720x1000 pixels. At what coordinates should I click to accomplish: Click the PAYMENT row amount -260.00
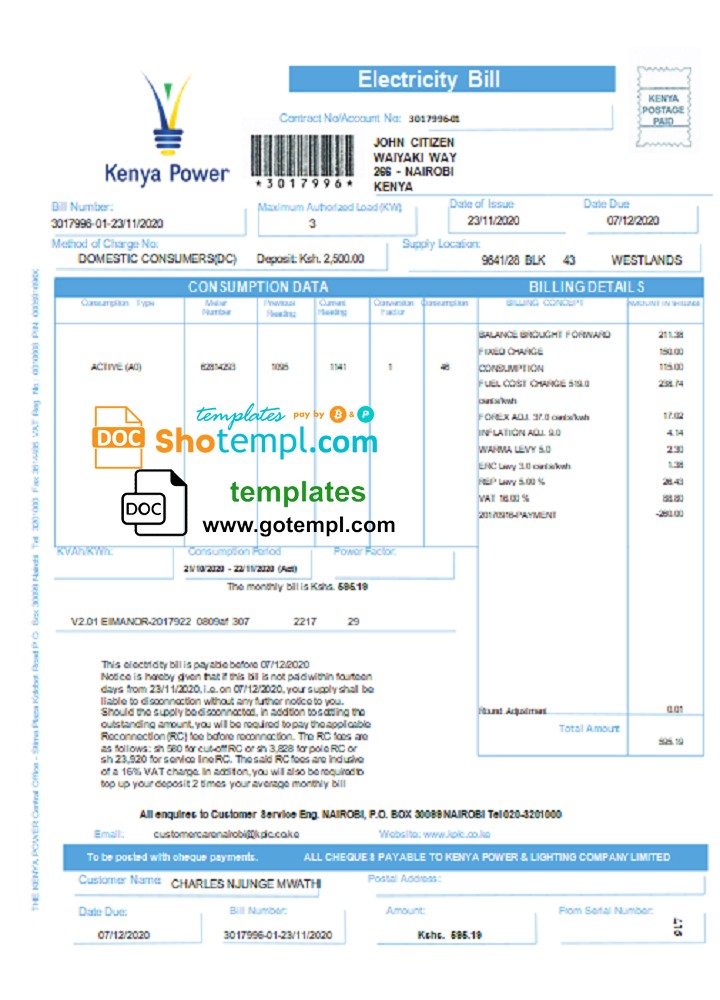tap(670, 514)
